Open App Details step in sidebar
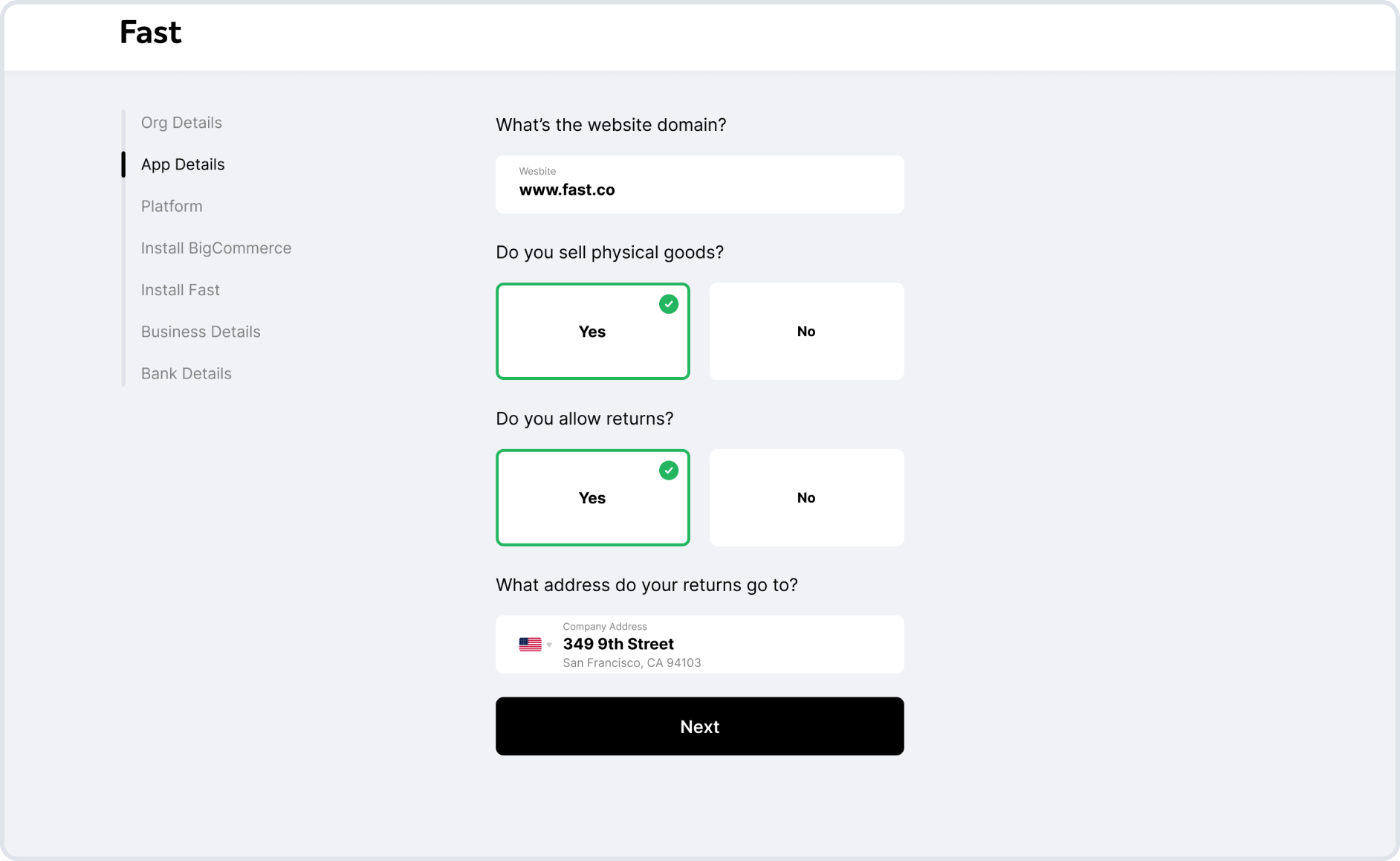The height and width of the screenshot is (861, 1400). click(183, 164)
